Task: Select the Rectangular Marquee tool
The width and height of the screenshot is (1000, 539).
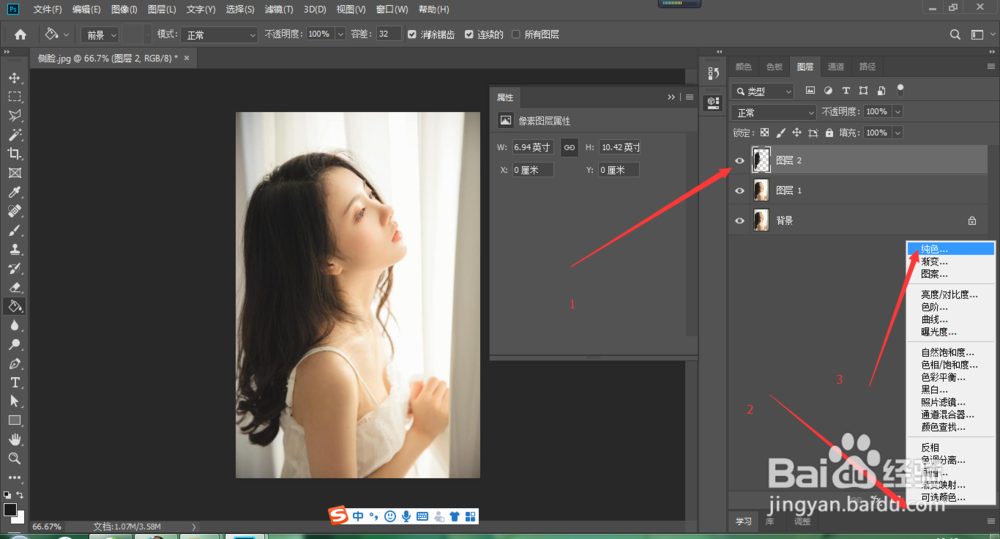Action: [14, 97]
